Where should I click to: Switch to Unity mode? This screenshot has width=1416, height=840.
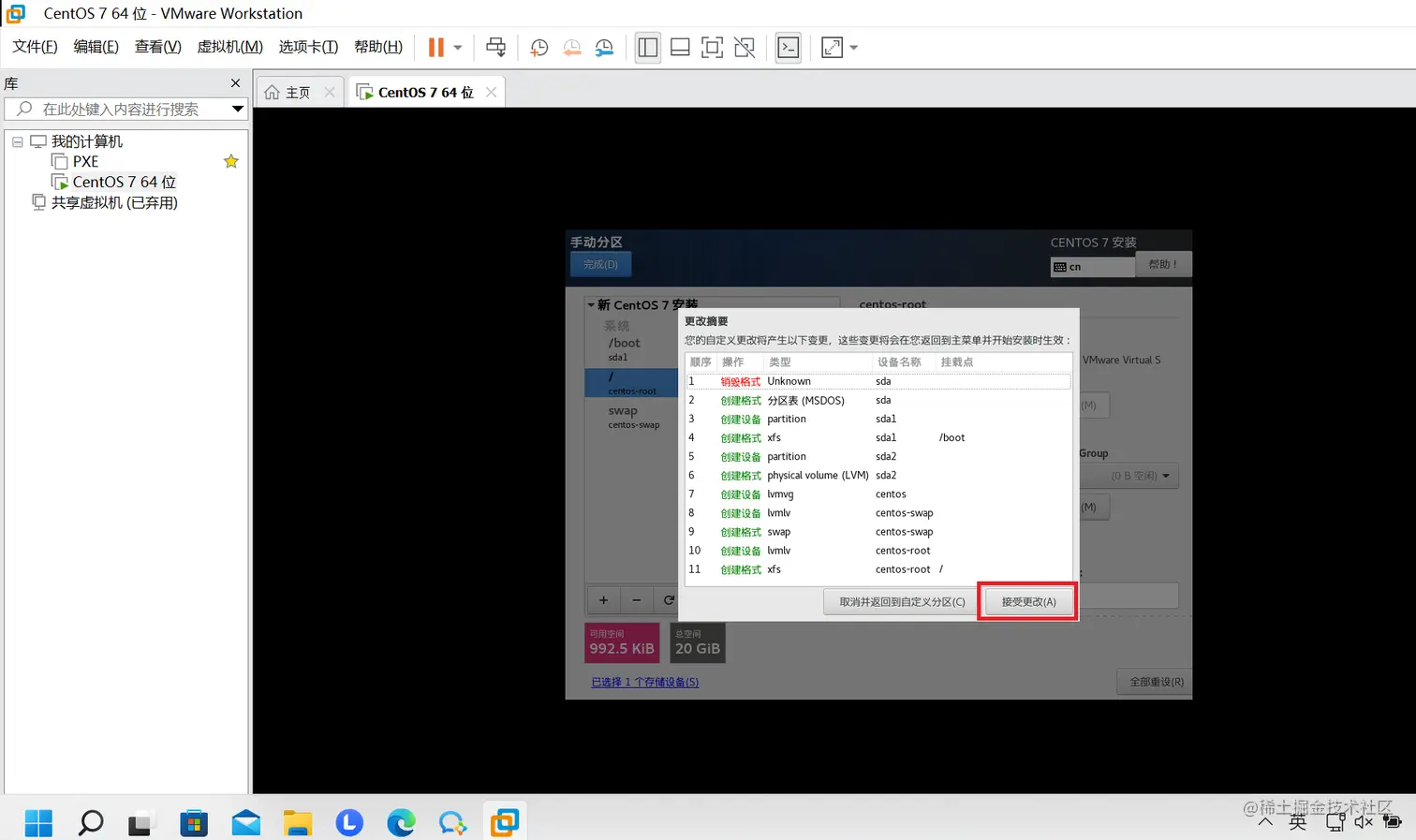coord(745,47)
